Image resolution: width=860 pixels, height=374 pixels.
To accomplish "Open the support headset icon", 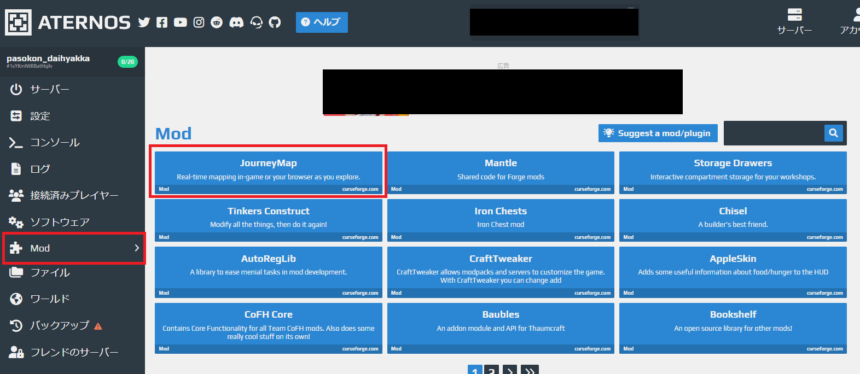I will coord(257,22).
